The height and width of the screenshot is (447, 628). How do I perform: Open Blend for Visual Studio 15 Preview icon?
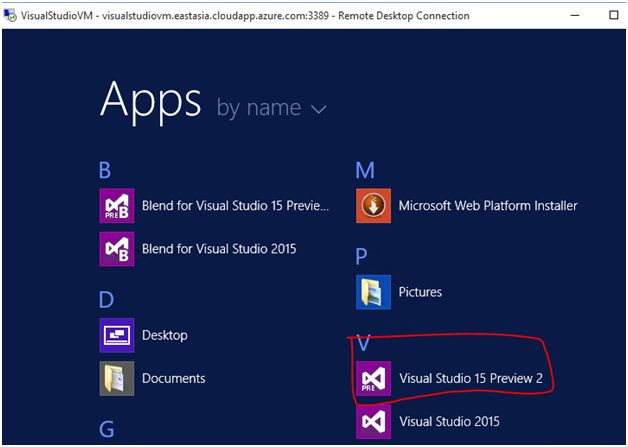pos(117,205)
